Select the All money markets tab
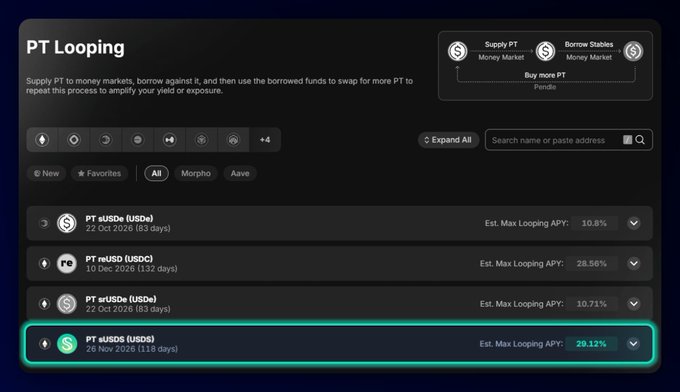 (156, 173)
